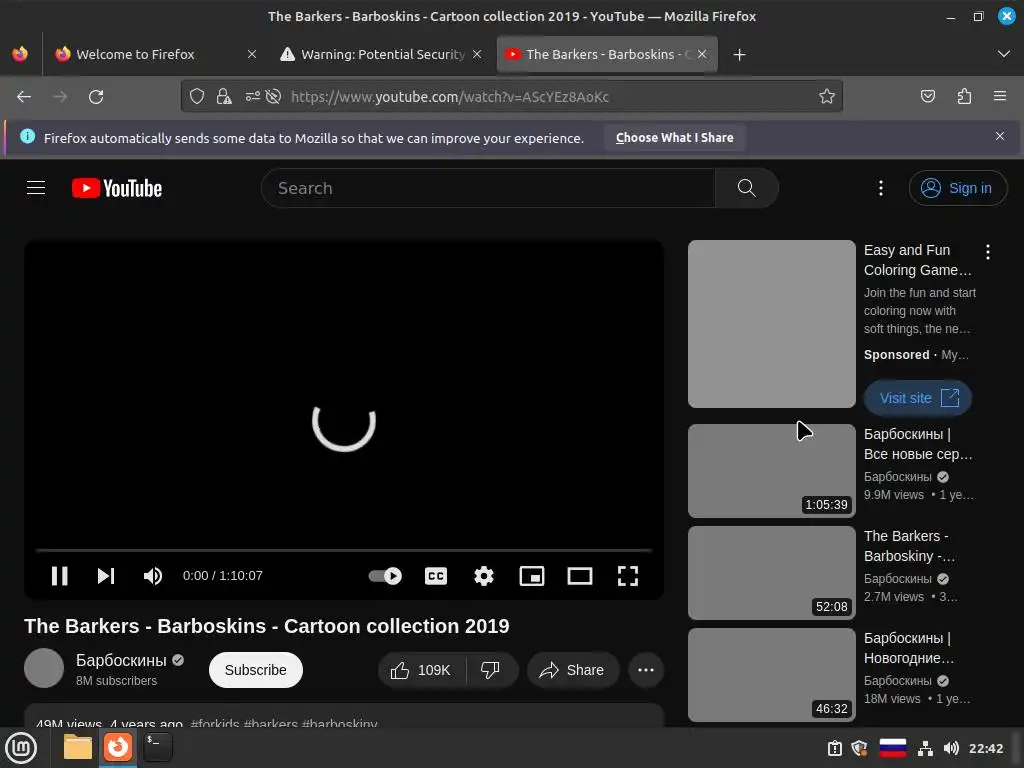The image size is (1024, 768).
Task: Open the 46:32 Новогодние video thumbnail
Action: click(772, 675)
